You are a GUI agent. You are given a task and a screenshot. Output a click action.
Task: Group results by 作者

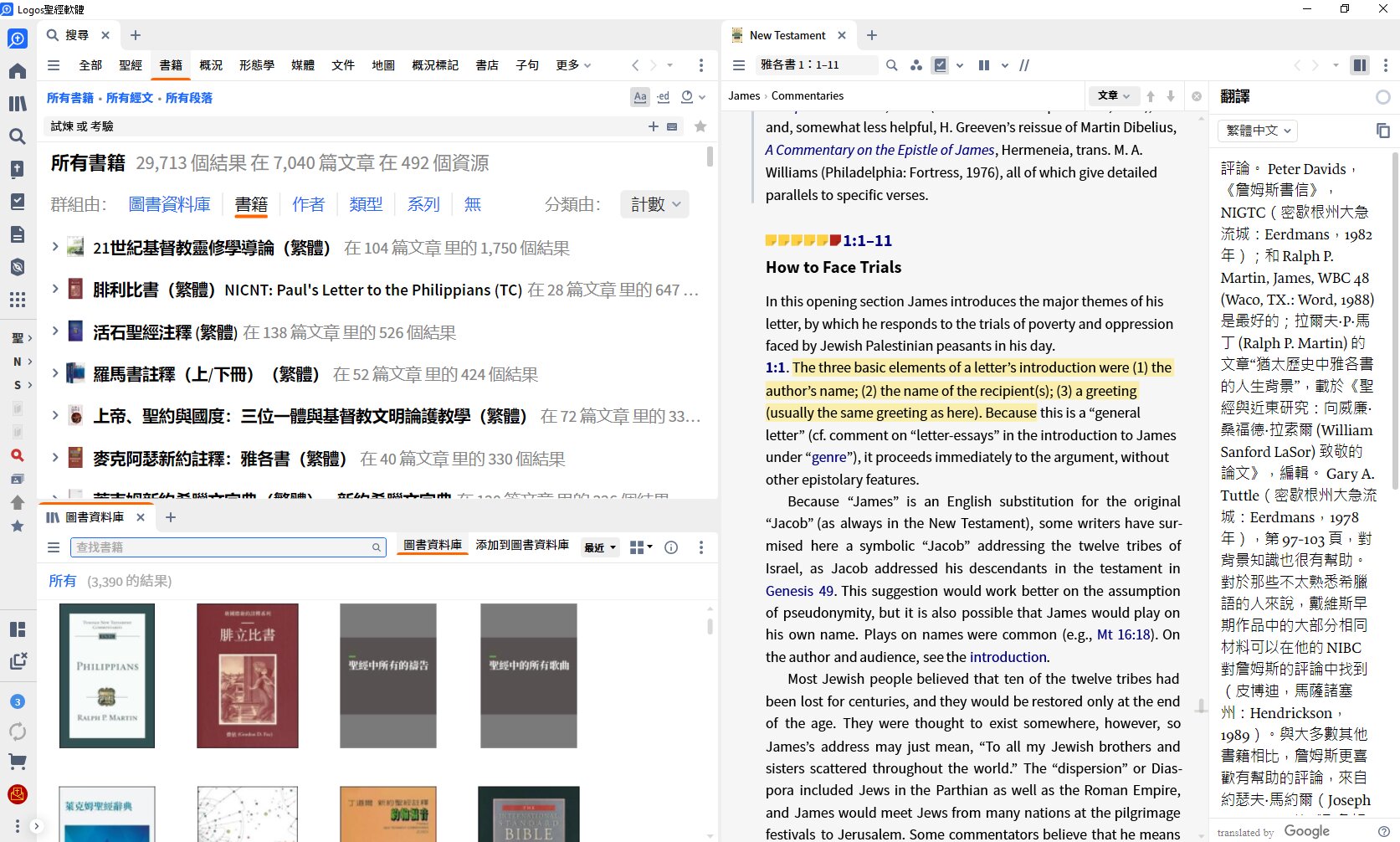308,204
